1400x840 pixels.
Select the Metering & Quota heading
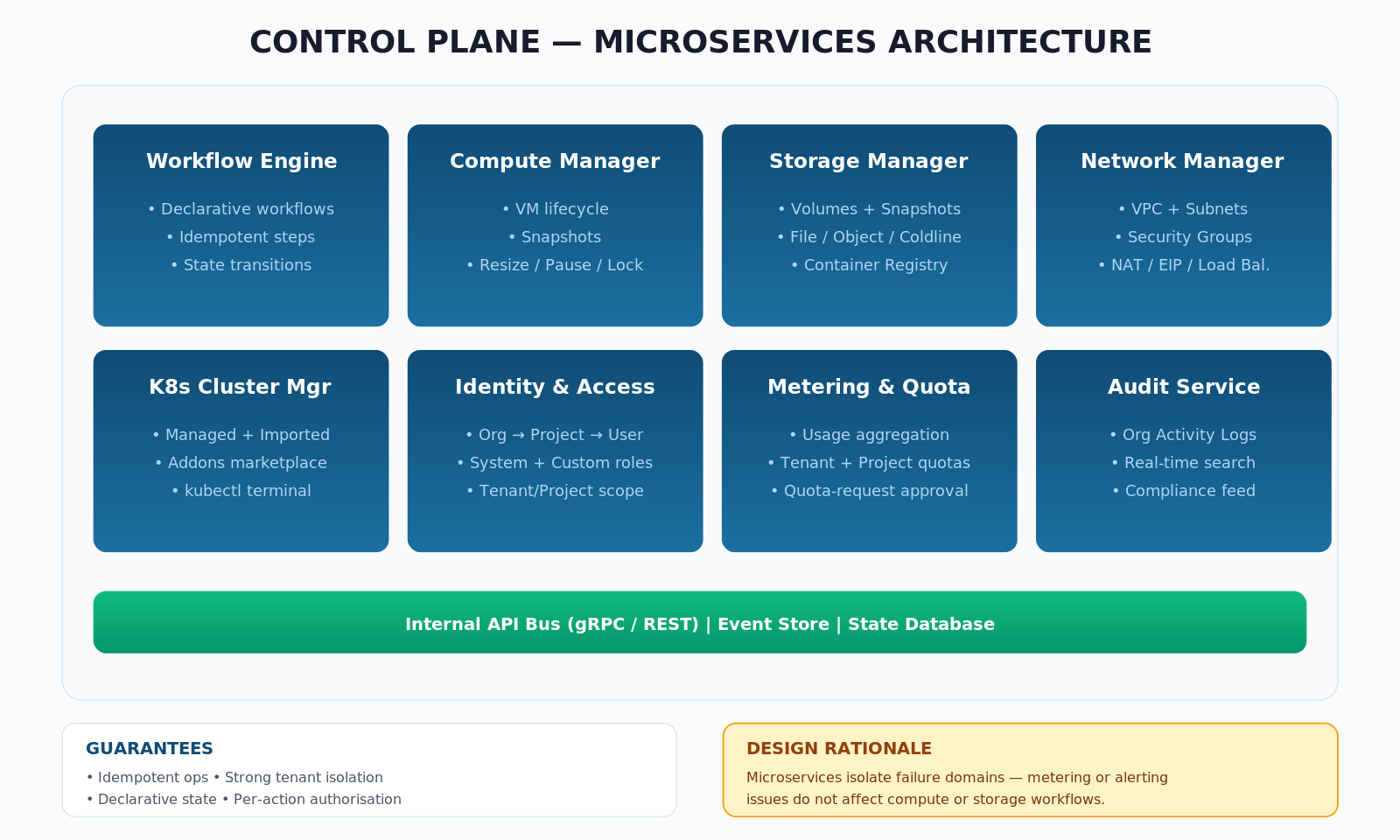869,388
